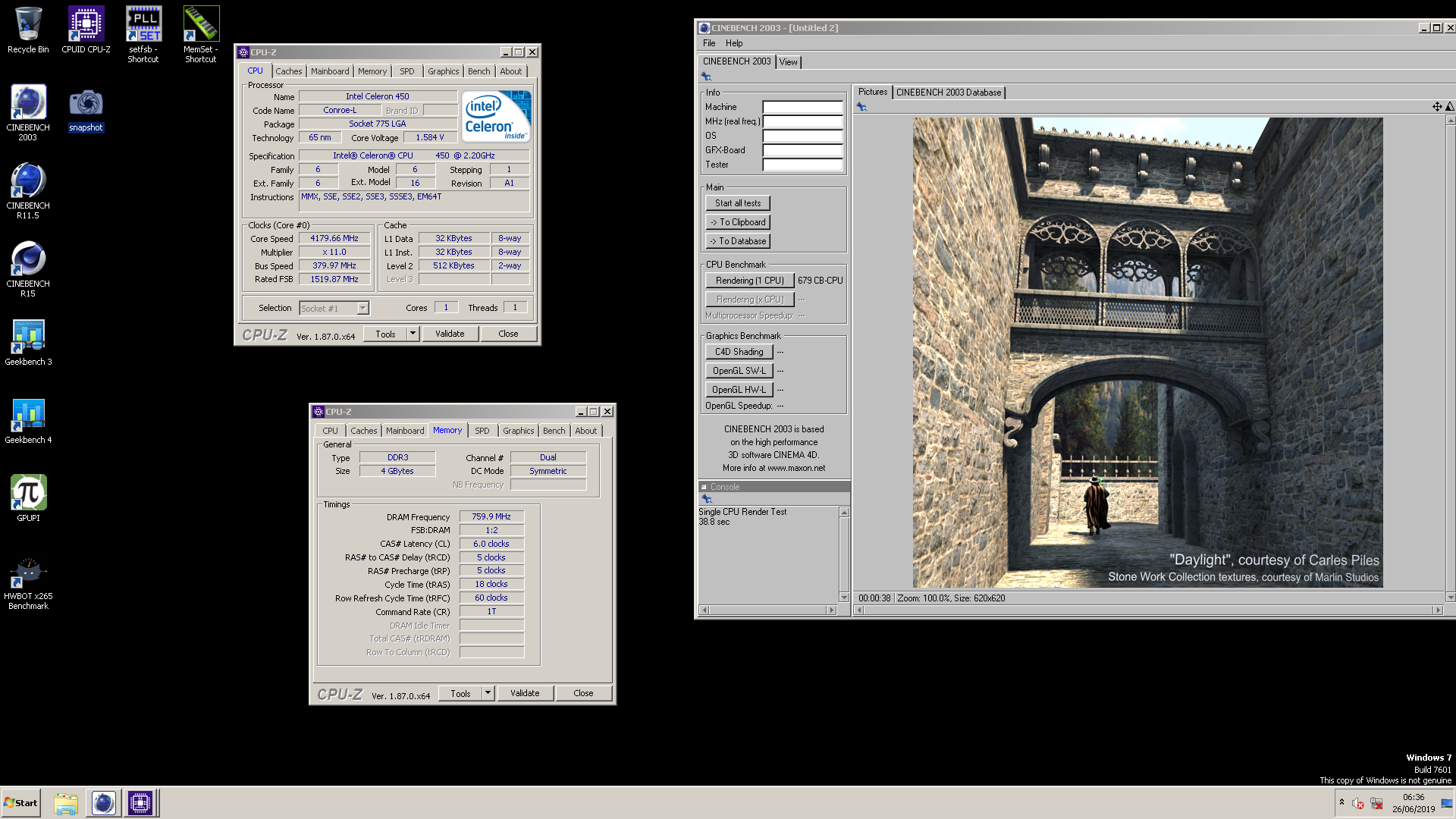Open Tools dropdown arrow in CPU tab window
Screen dimensions: 1456x819
413,334
